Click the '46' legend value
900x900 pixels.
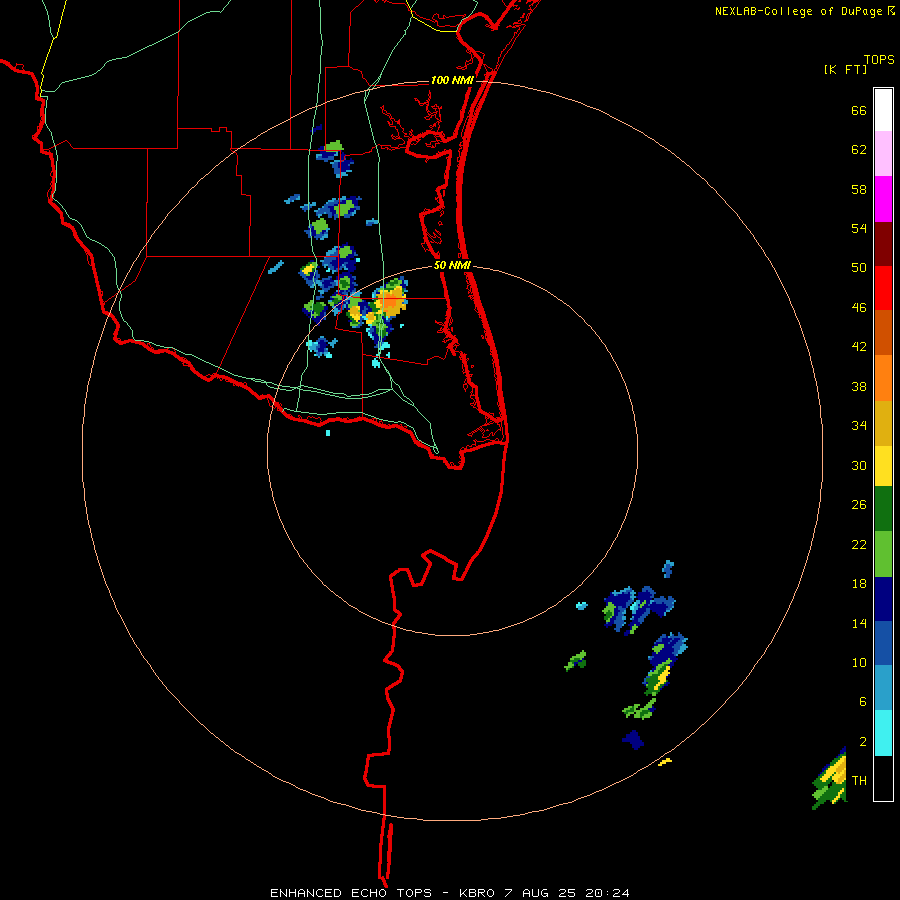tap(859, 308)
